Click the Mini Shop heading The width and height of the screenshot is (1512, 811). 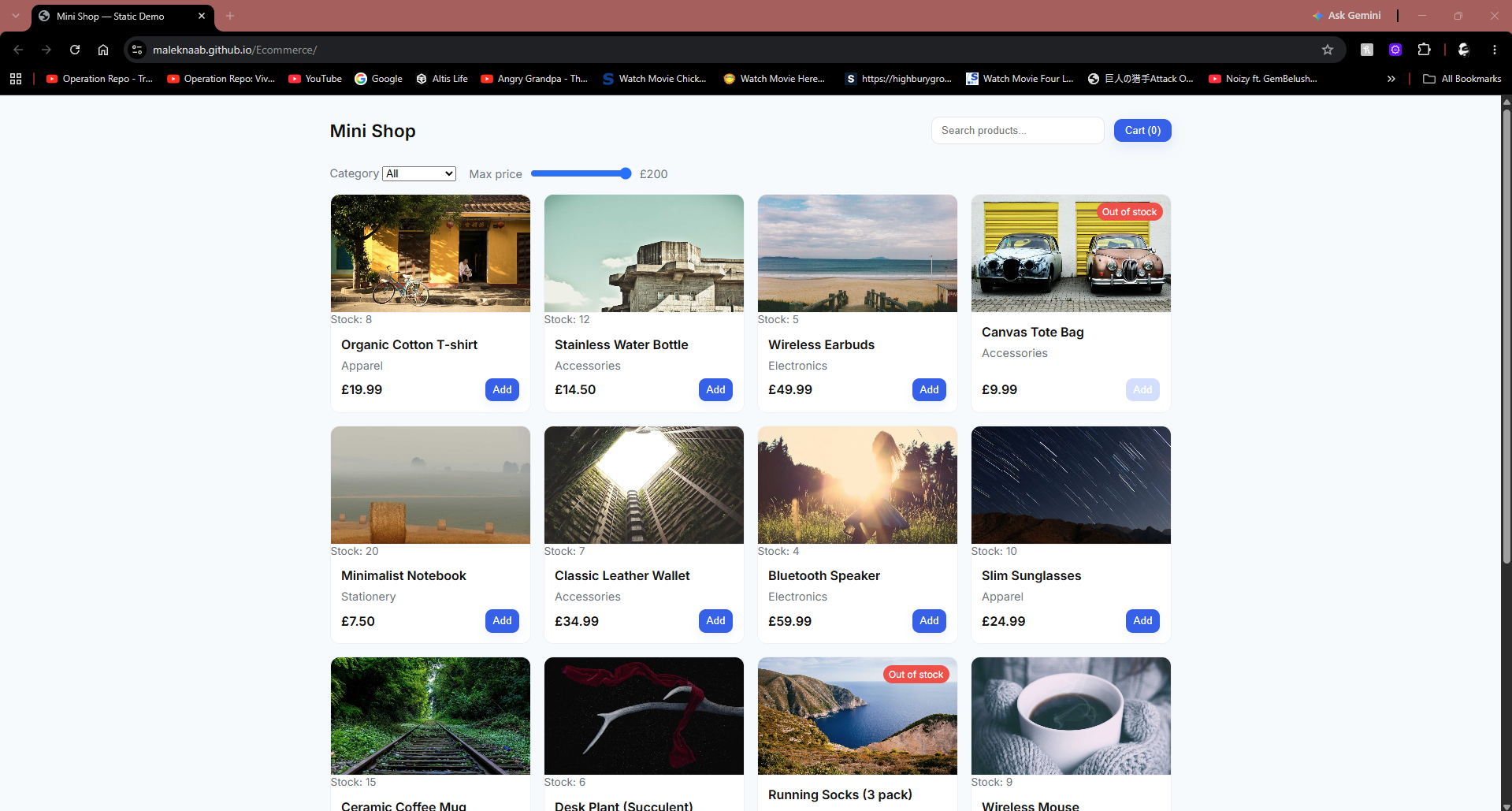pyautogui.click(x=373, y=131)
